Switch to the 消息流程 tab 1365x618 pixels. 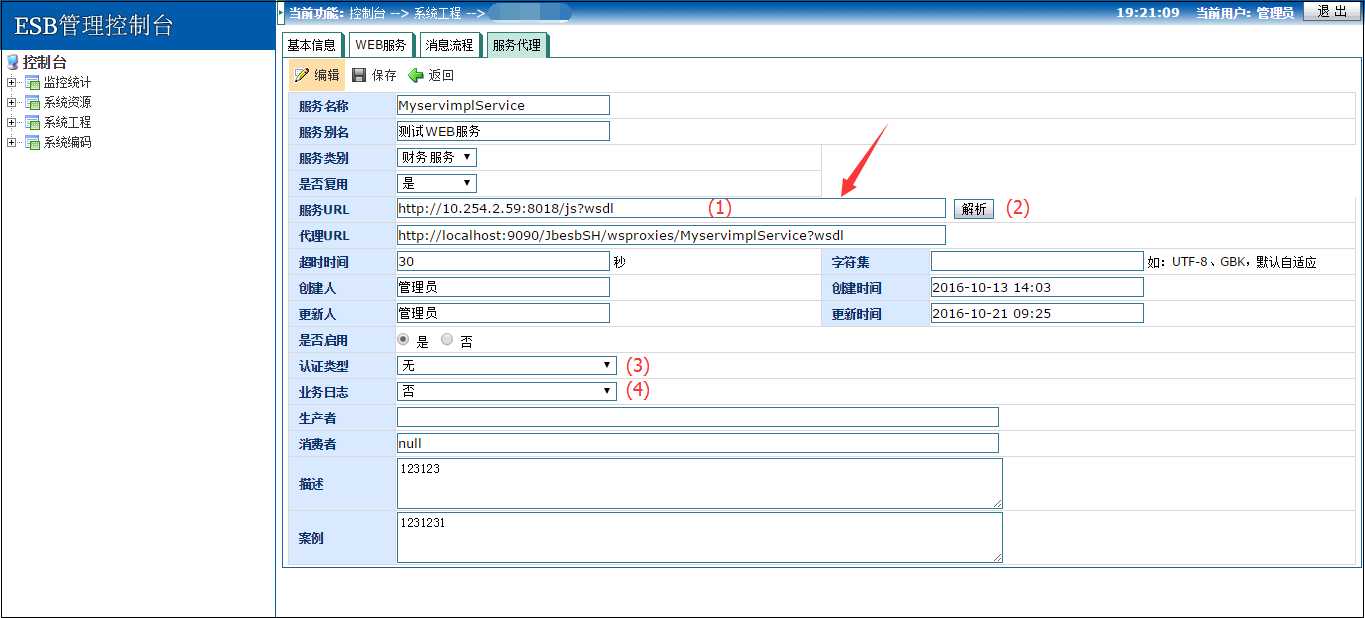[x=449, y=45]
